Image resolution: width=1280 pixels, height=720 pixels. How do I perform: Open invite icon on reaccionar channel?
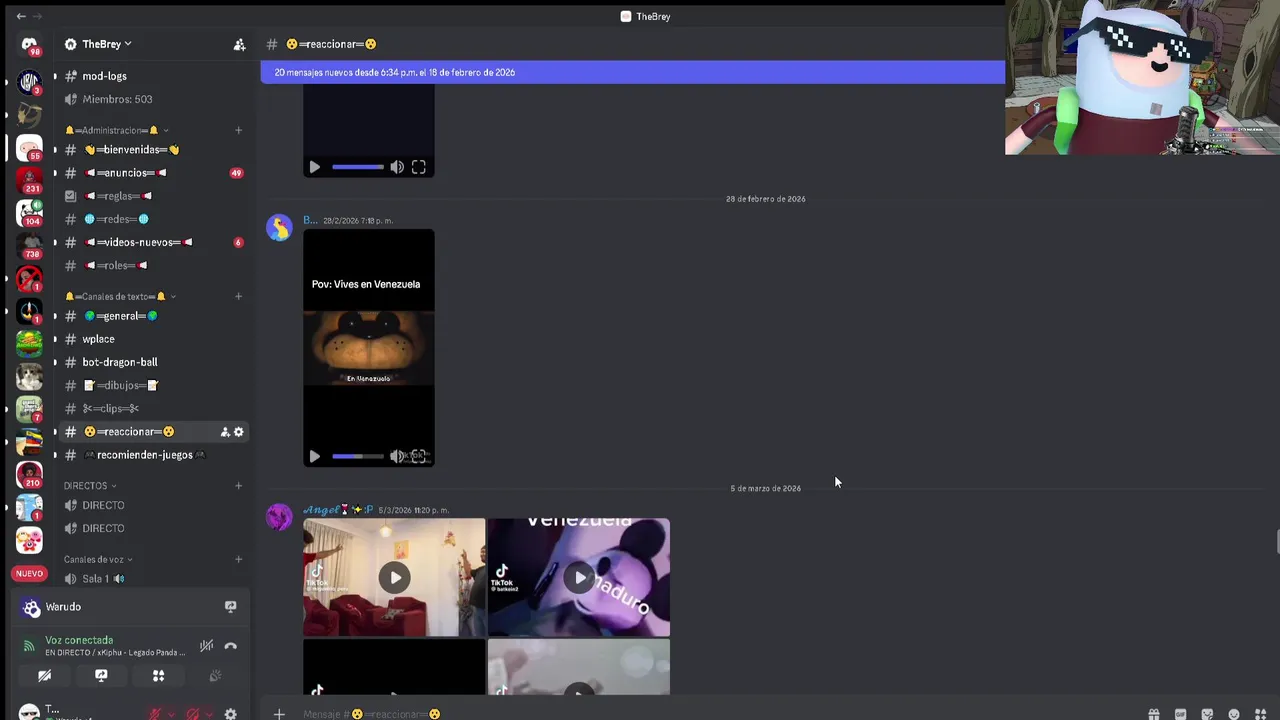tap(225, 432)
